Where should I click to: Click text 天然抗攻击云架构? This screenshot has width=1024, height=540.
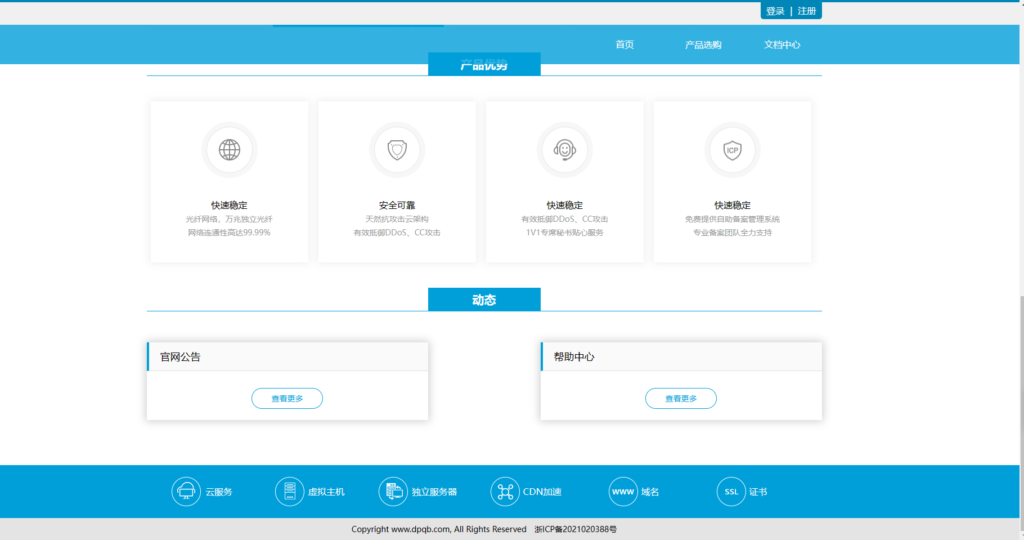[397, 219]
